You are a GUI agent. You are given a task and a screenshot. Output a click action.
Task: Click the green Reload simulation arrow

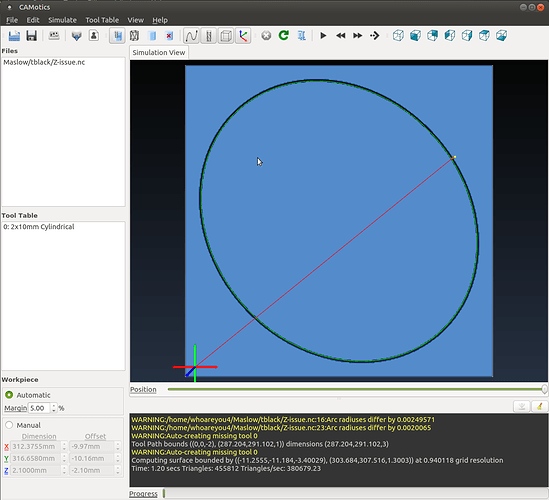tap(284, 35)
